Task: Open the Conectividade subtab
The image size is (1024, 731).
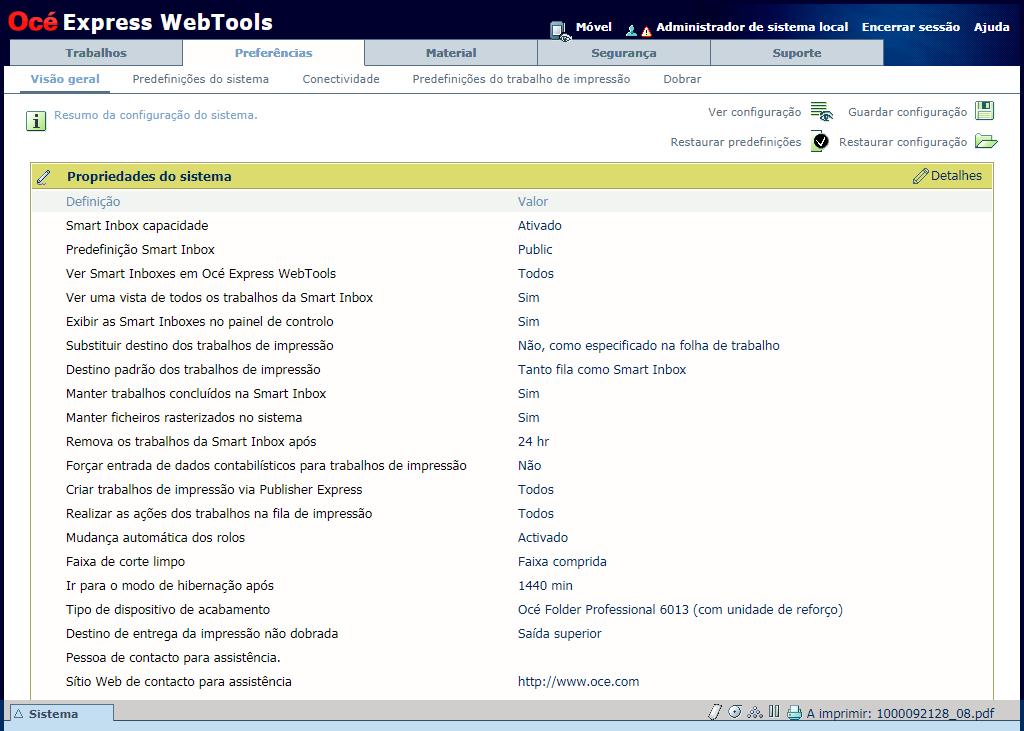Action: 341,79
